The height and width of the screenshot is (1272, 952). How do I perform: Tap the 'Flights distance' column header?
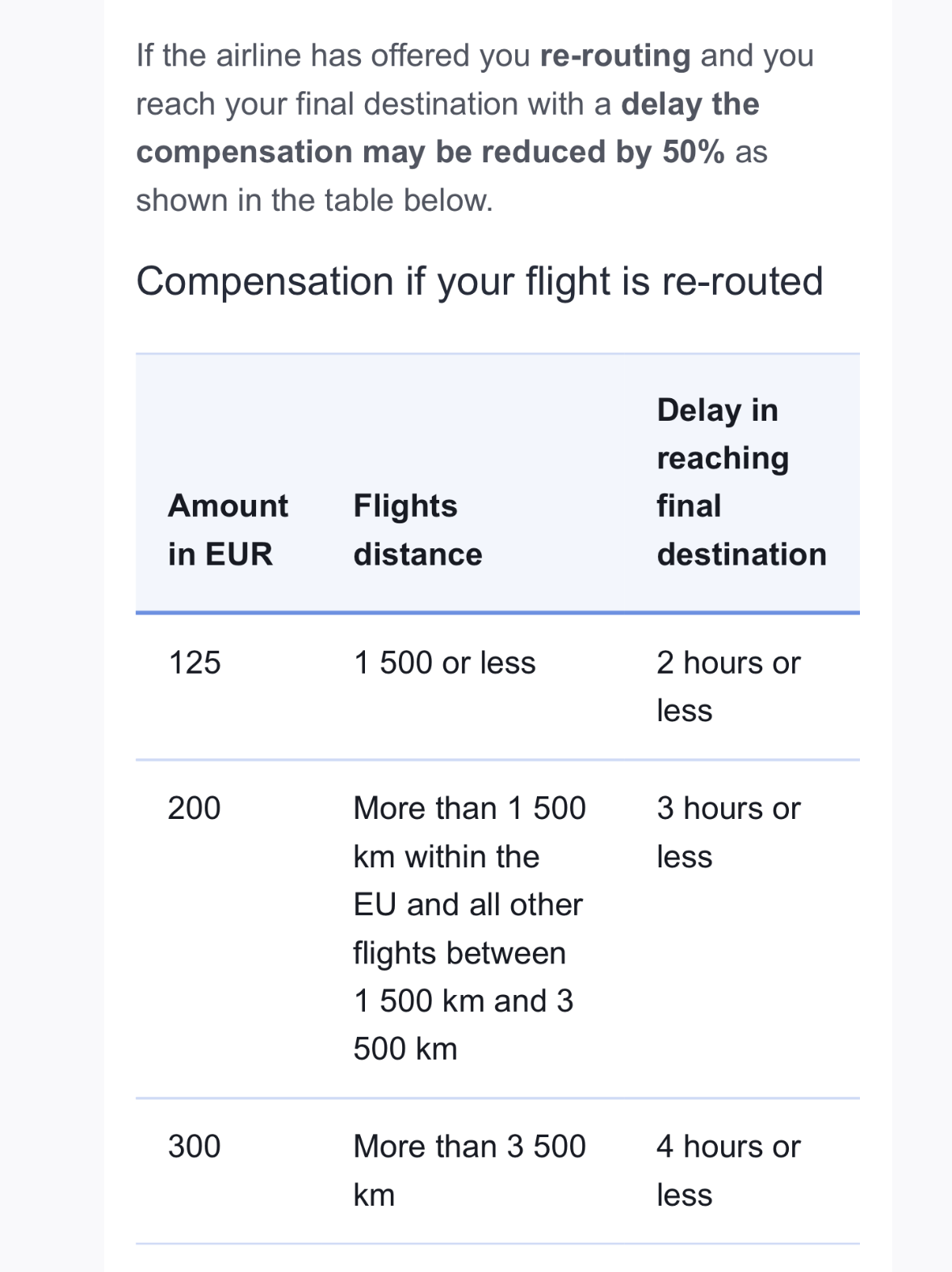click(x=417, y=530)
